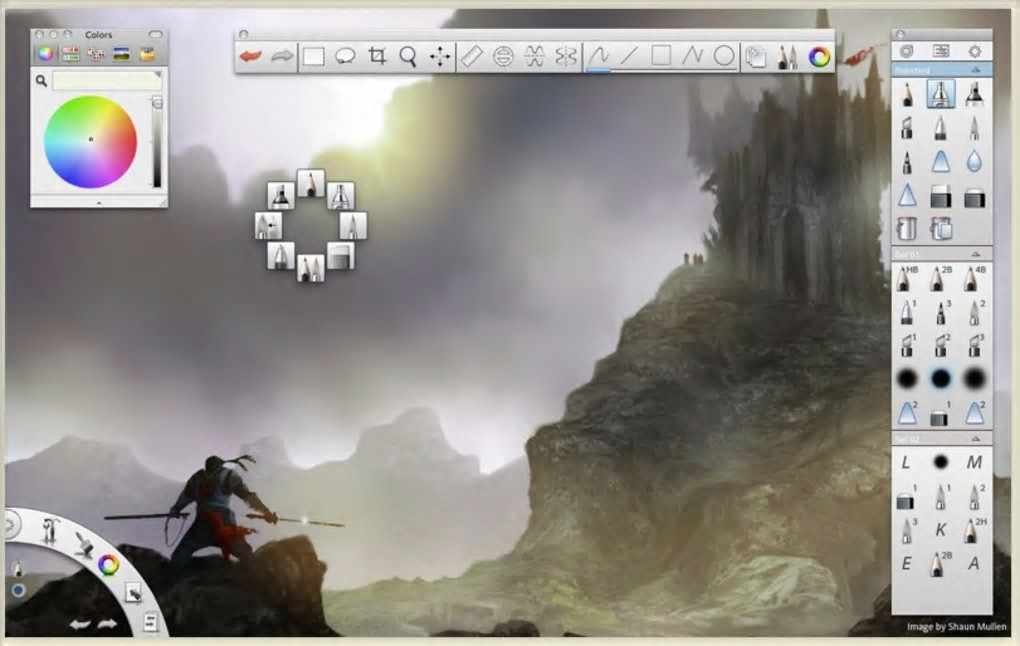Screen dimensions: 1020x646
Task: Choose the HB pencil brush
Action: tap(906, 278)
